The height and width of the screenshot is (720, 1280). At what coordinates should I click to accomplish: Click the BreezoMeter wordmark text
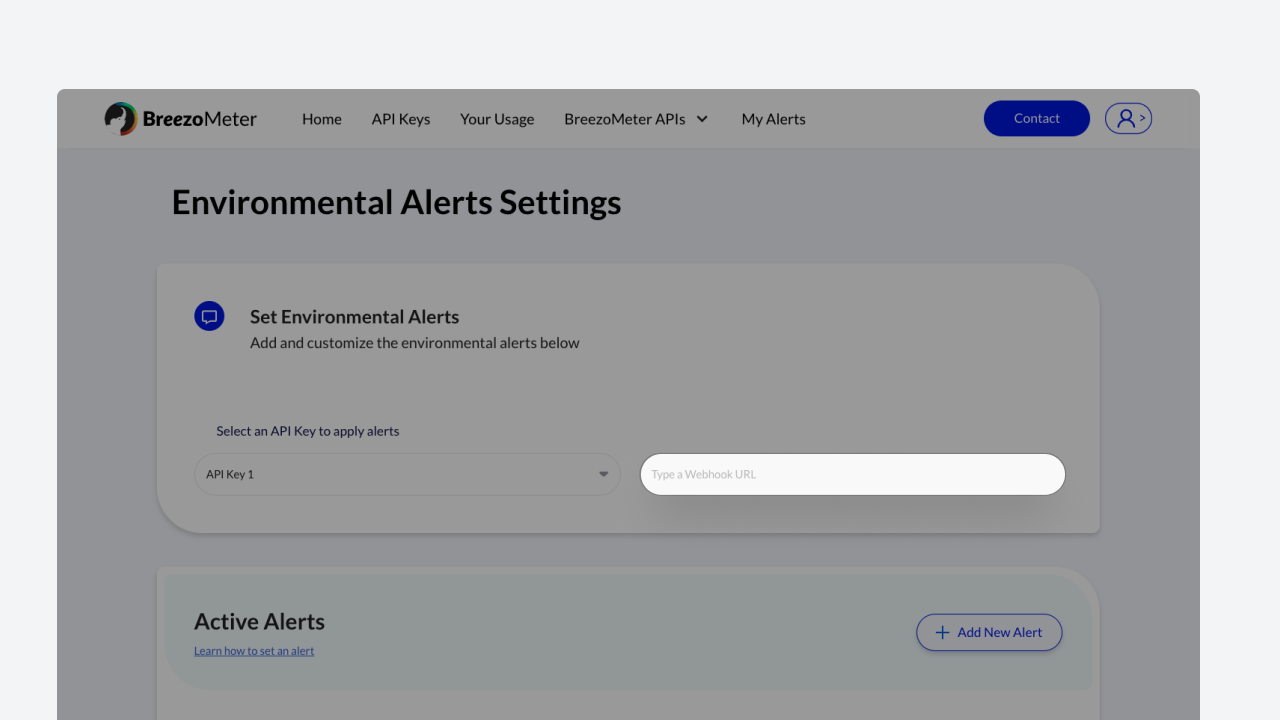click(x=199, y=119)
